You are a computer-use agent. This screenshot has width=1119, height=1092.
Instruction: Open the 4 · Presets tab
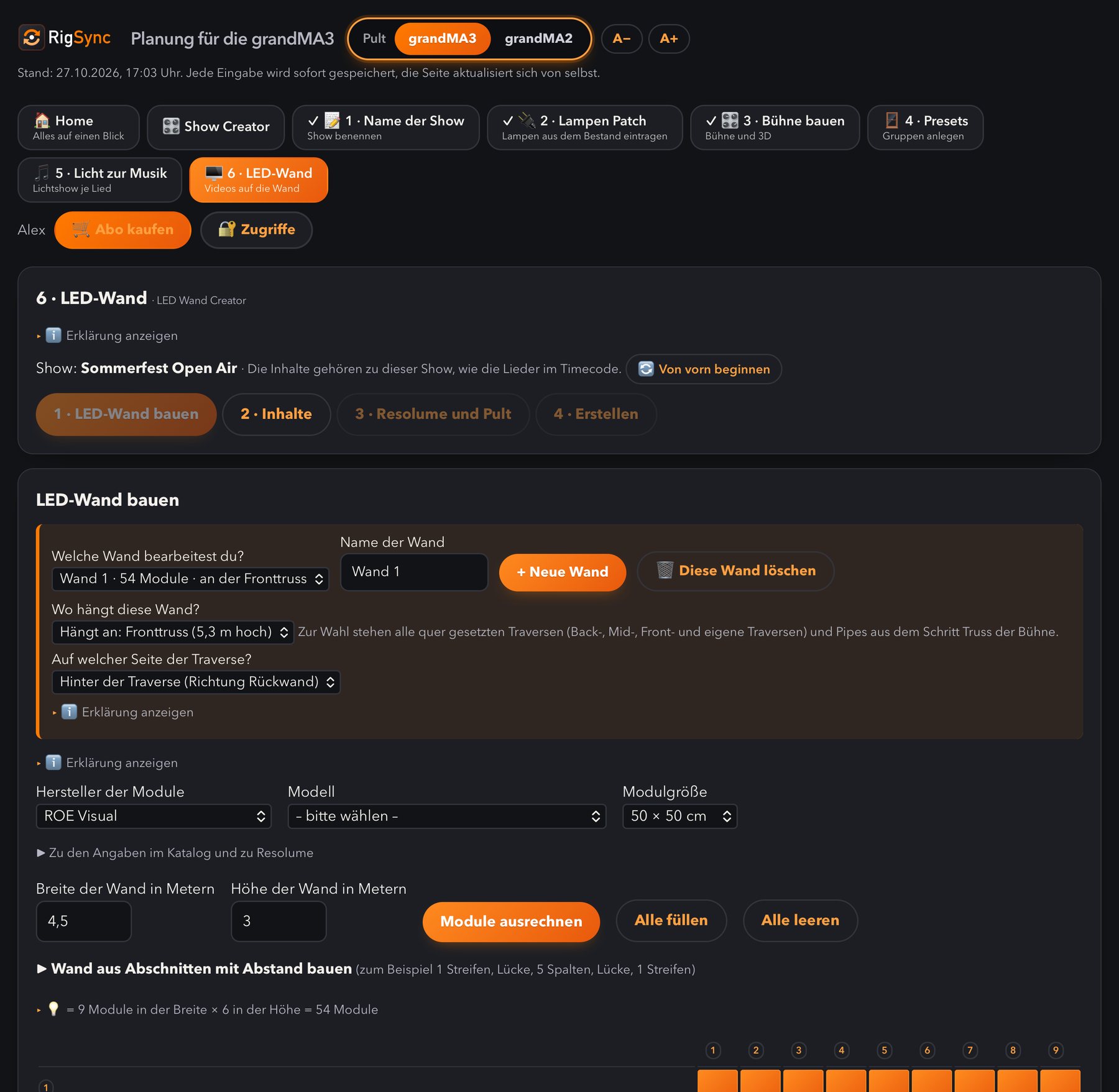point(925,127)
